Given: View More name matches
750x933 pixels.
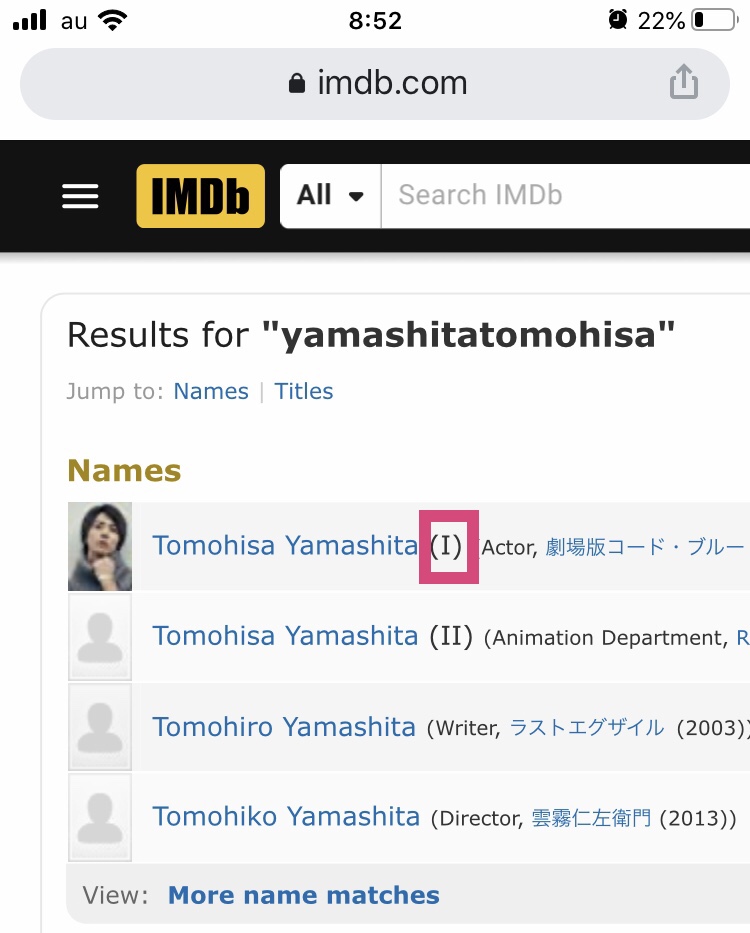Looking at the screenshot, I should pos(303,895).
